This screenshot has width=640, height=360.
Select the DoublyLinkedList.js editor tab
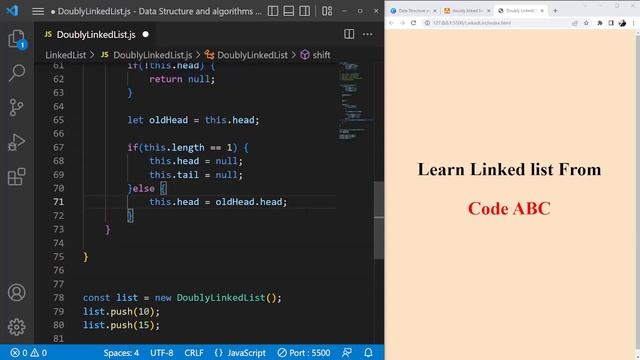(96, 35)
